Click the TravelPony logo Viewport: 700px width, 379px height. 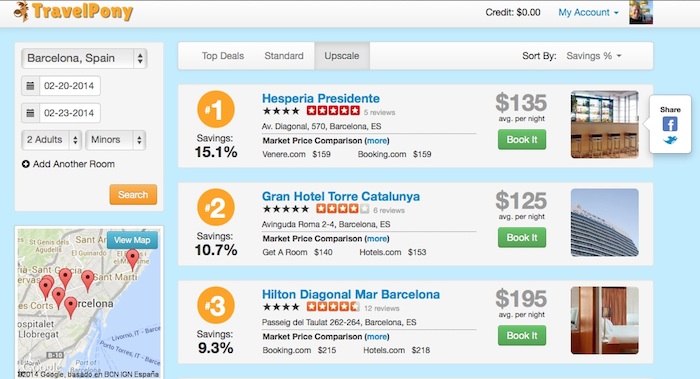pos(74,12)
